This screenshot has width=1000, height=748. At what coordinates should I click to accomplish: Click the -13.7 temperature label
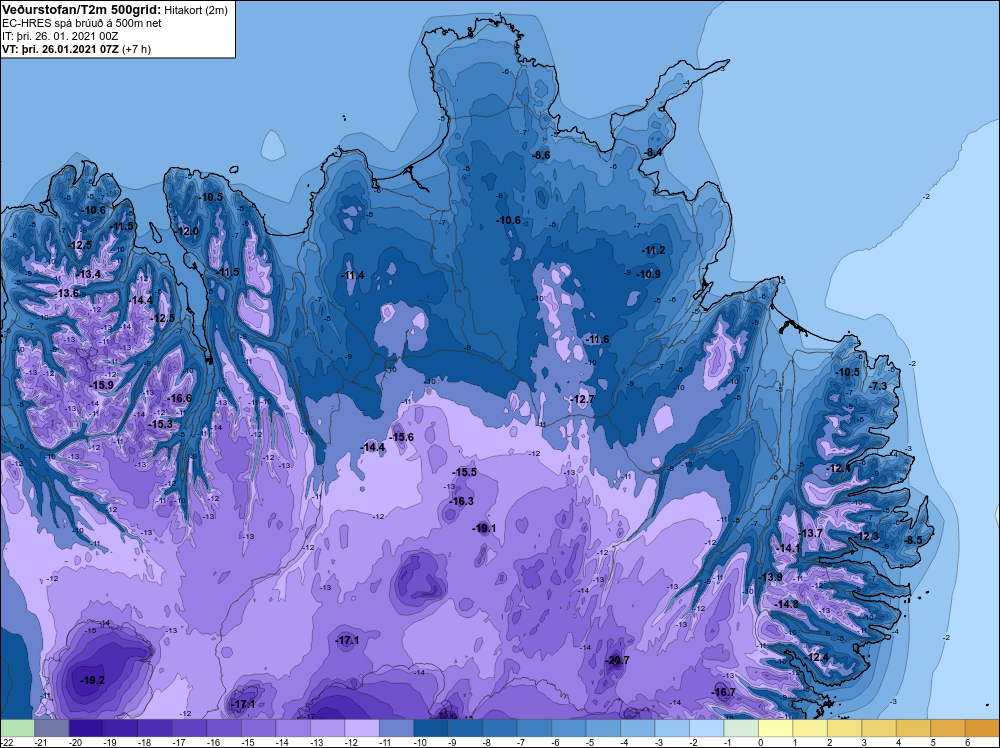pyautogui.click(x=810, y=534)
